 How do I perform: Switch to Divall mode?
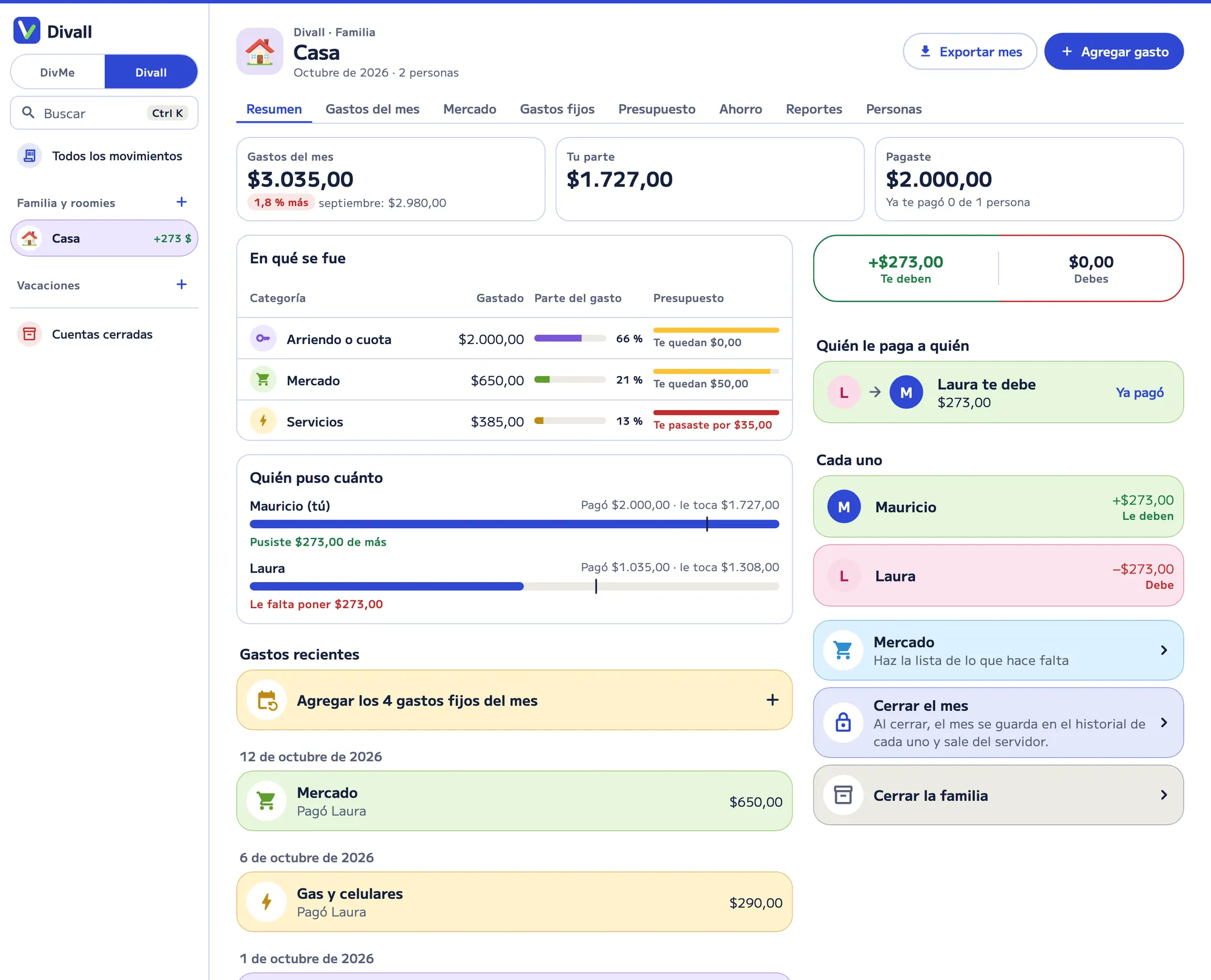[151, 72]
